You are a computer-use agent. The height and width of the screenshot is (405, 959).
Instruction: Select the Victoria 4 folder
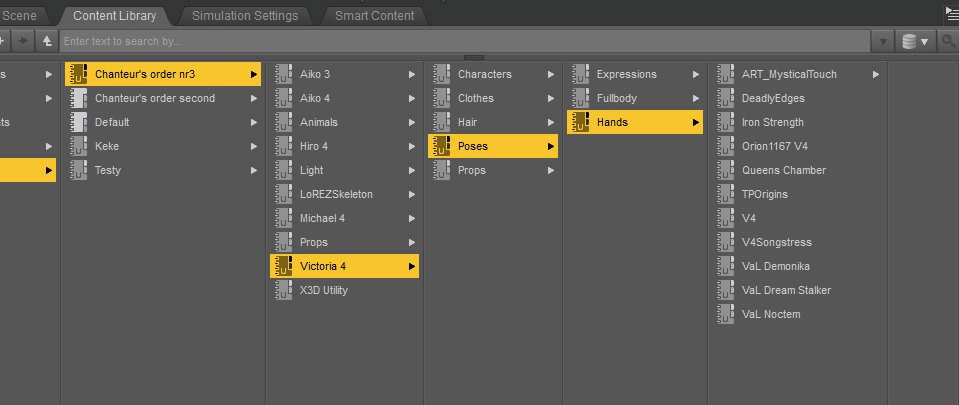(344, 266)
